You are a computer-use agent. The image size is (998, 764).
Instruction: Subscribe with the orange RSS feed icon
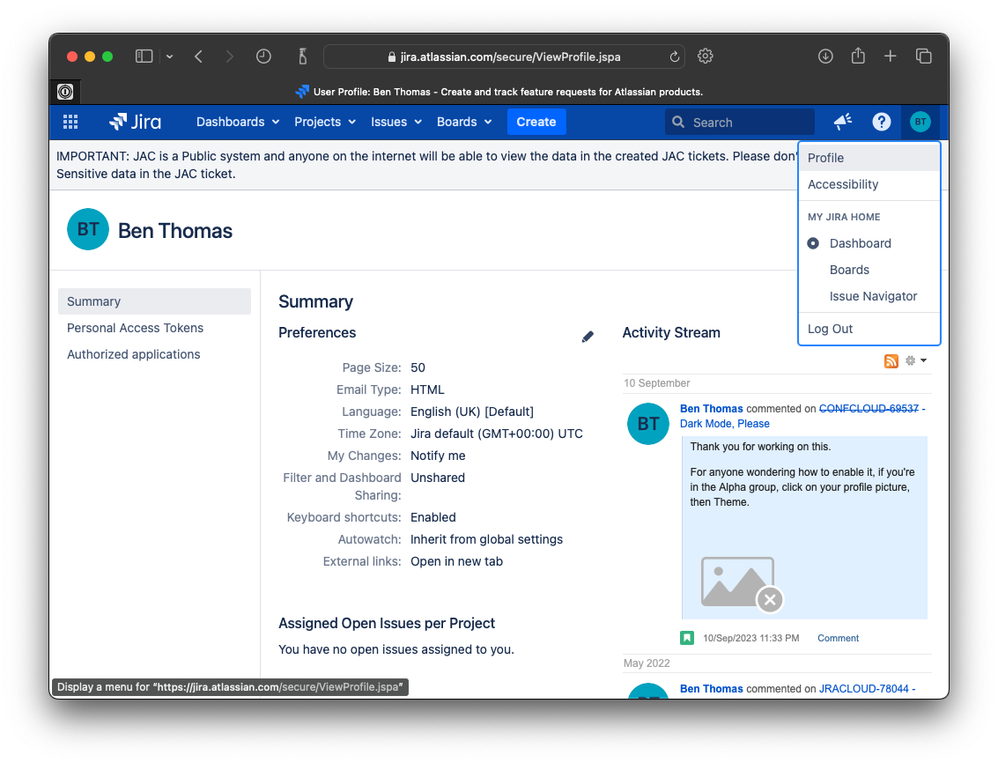point(891,360)
